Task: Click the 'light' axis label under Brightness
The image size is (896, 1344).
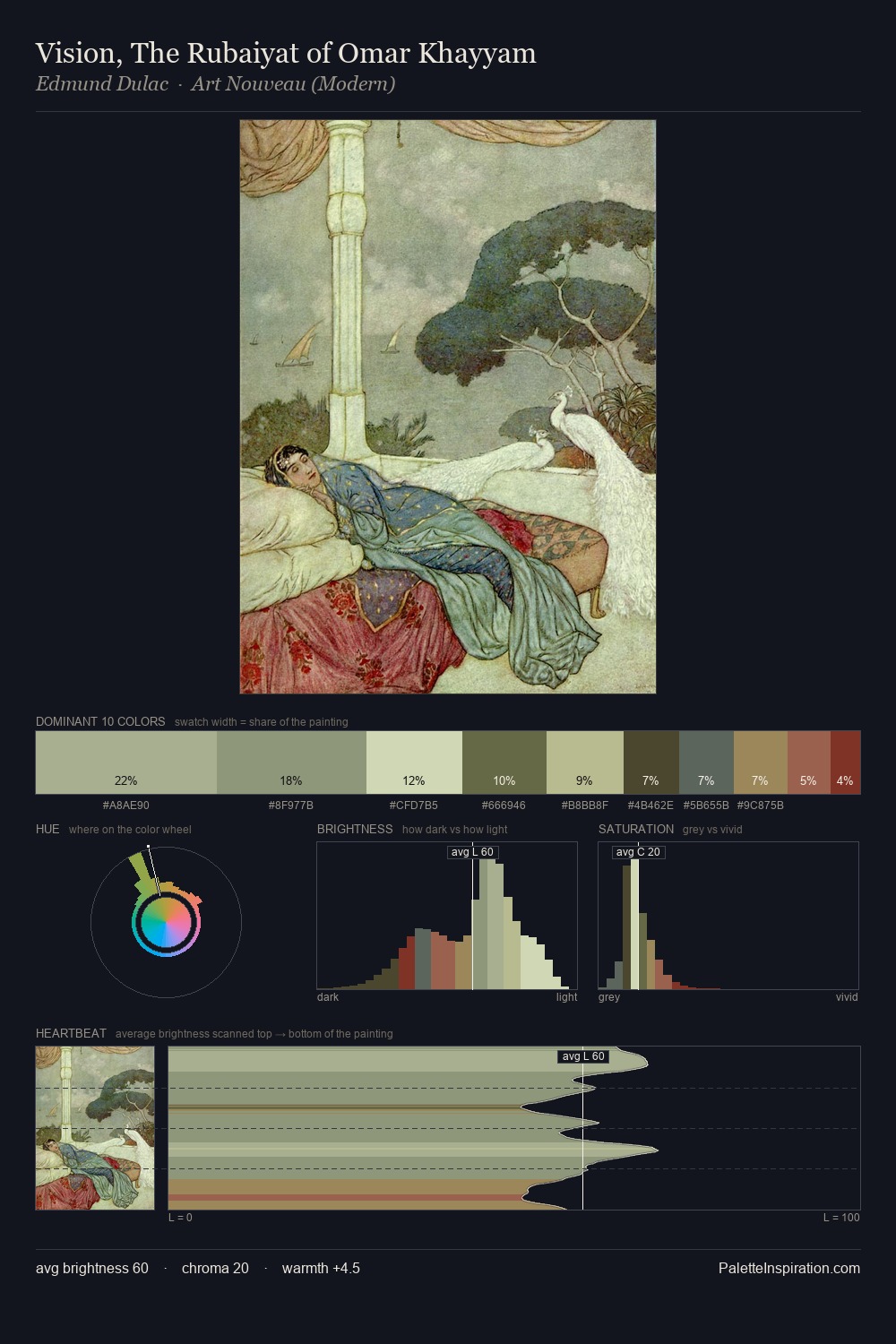Action: click(x=566, y=996)
